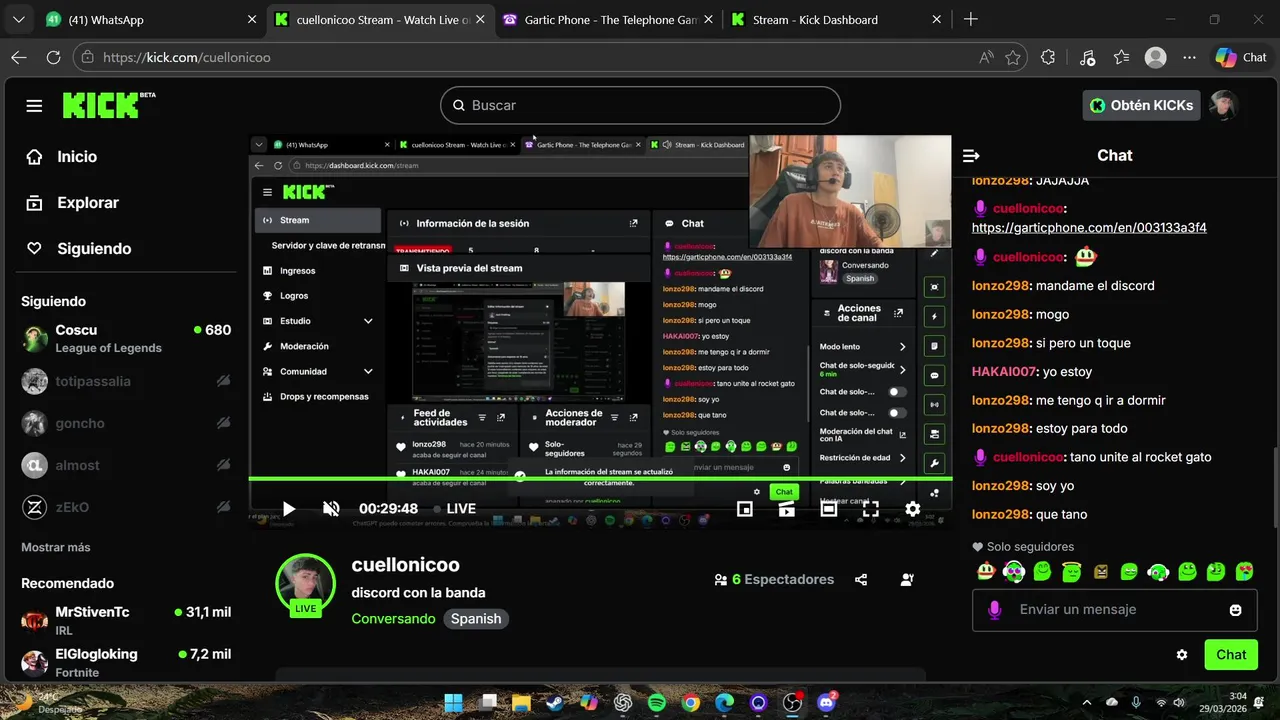Collapse the chat panel
Screen dimensions: 1280x720
(x=971, y=155)
